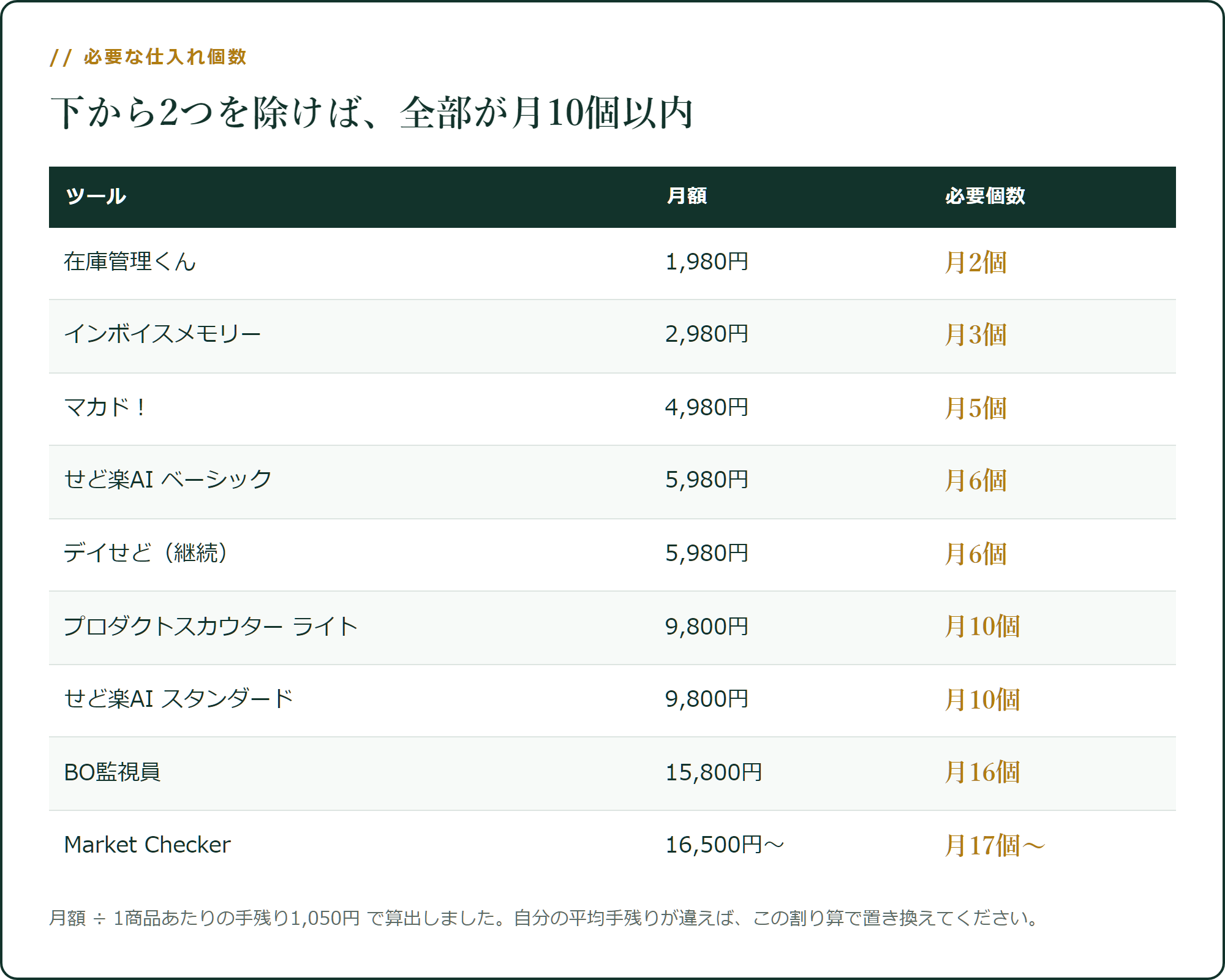Click the 'ツール' column header
This screenshot has height=980, width=1225.
click(96, 196)
